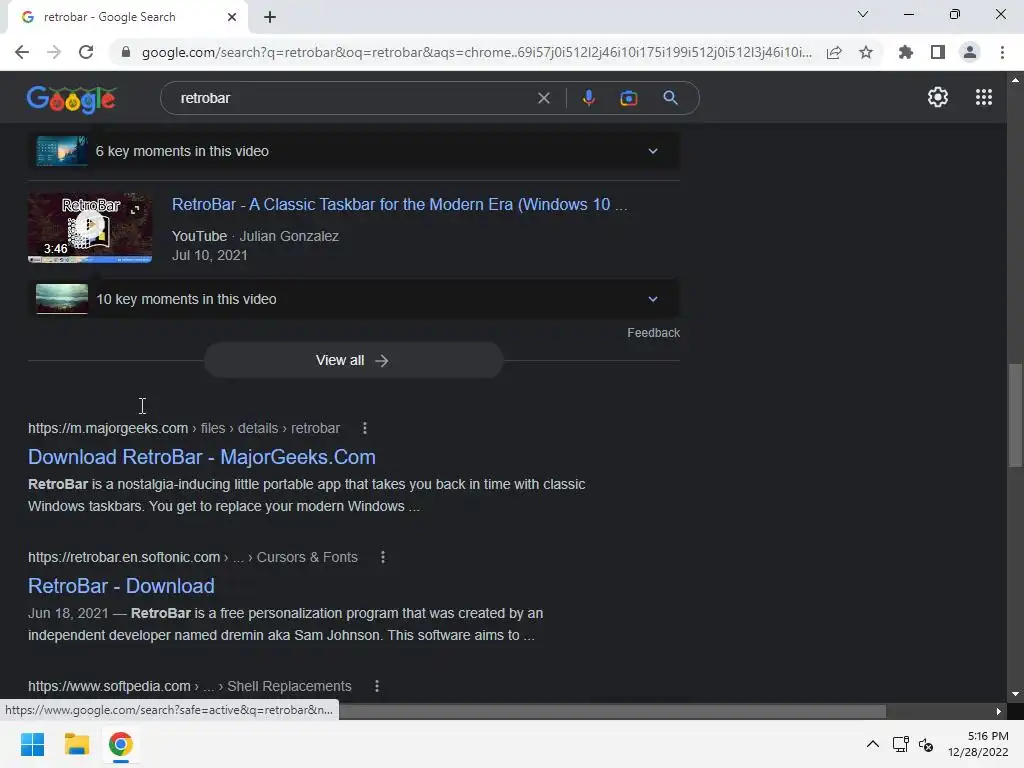Screen dimensions: 1024x768
Task: Open the network status tray icon
Action: (901, 744)
